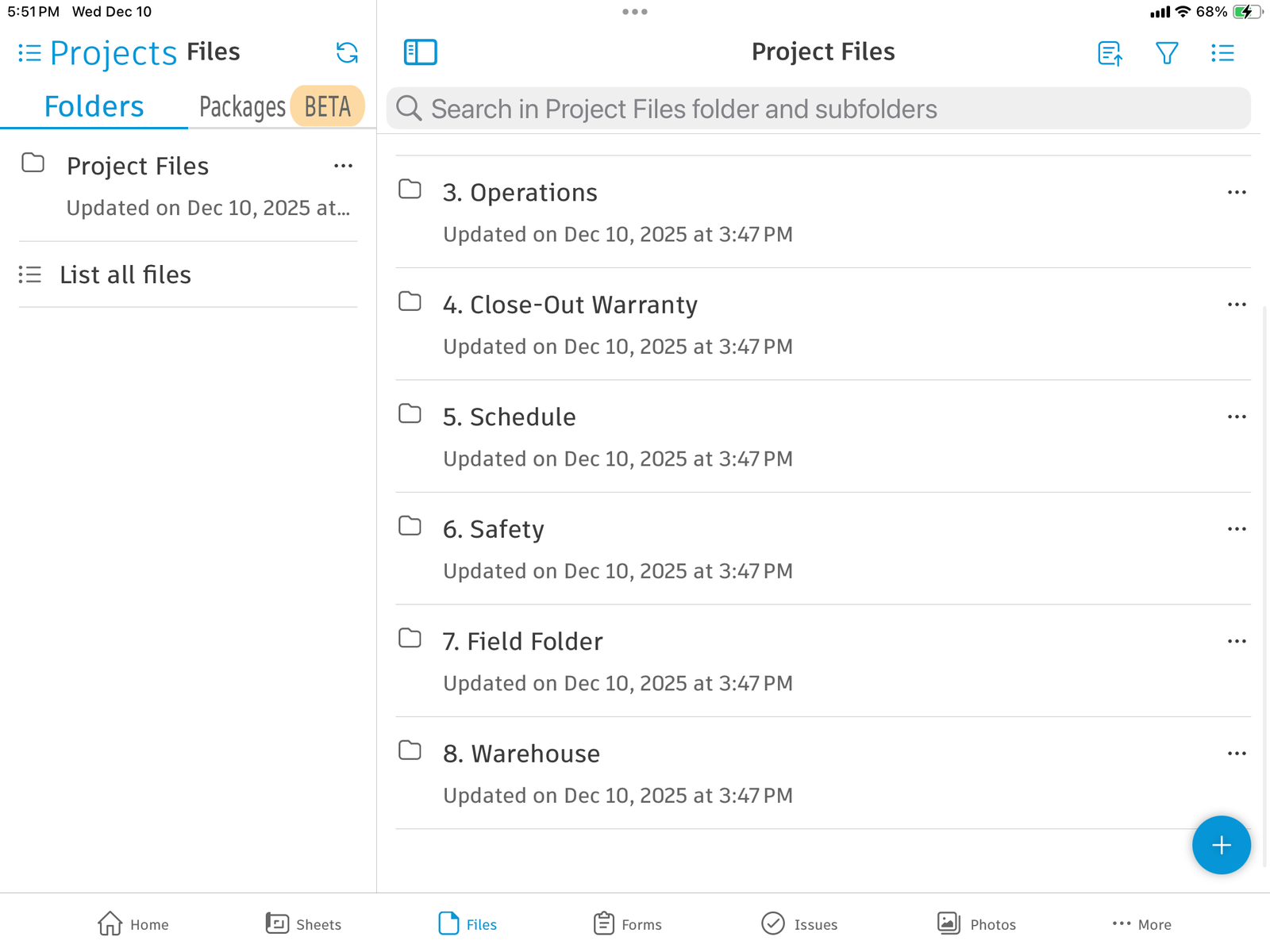Viewport: 1270px width, 952px height.
Task: Open the Close-Out Warranty folder
Action: click(571, 305)
